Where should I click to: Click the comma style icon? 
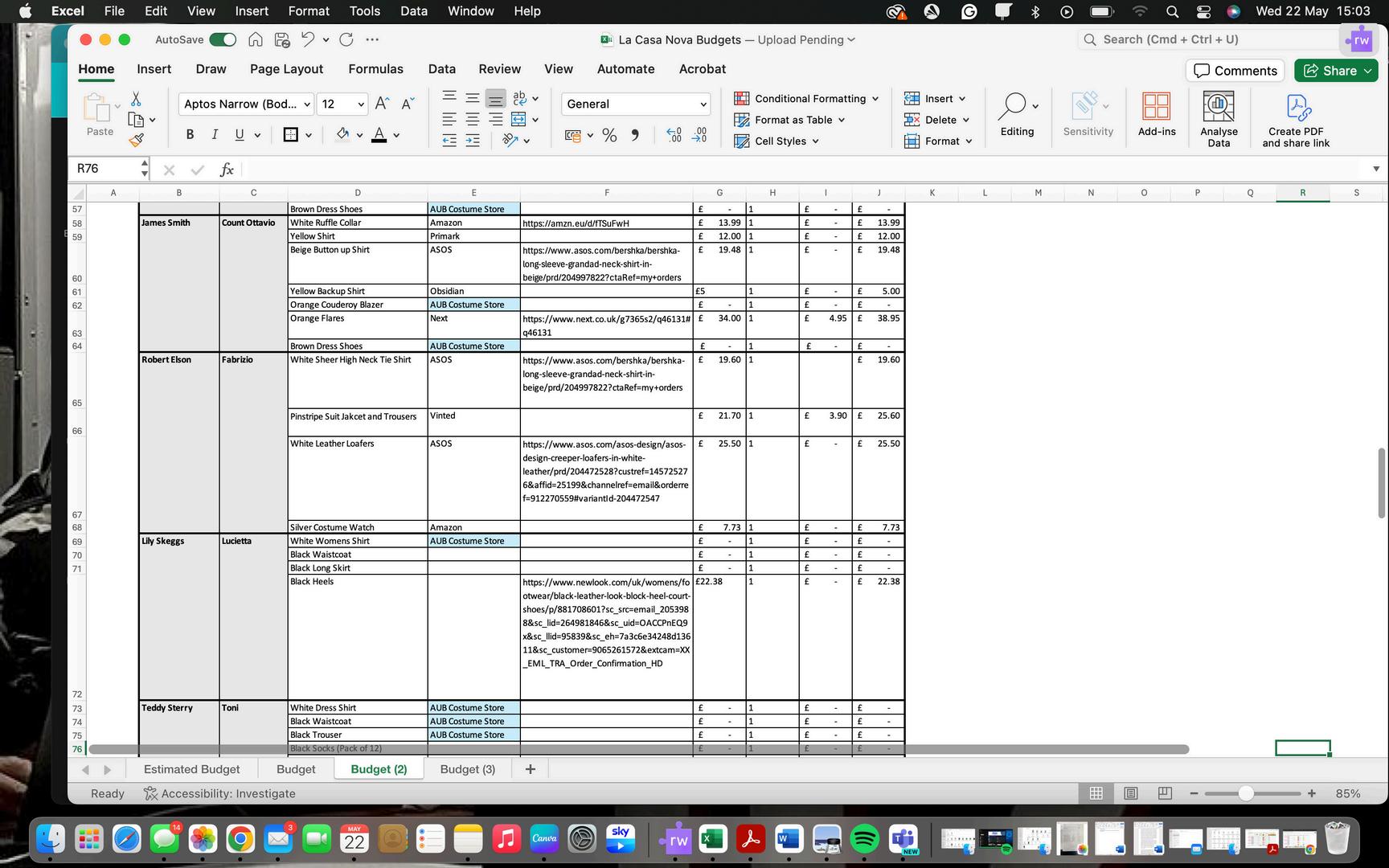click(635, 135)
